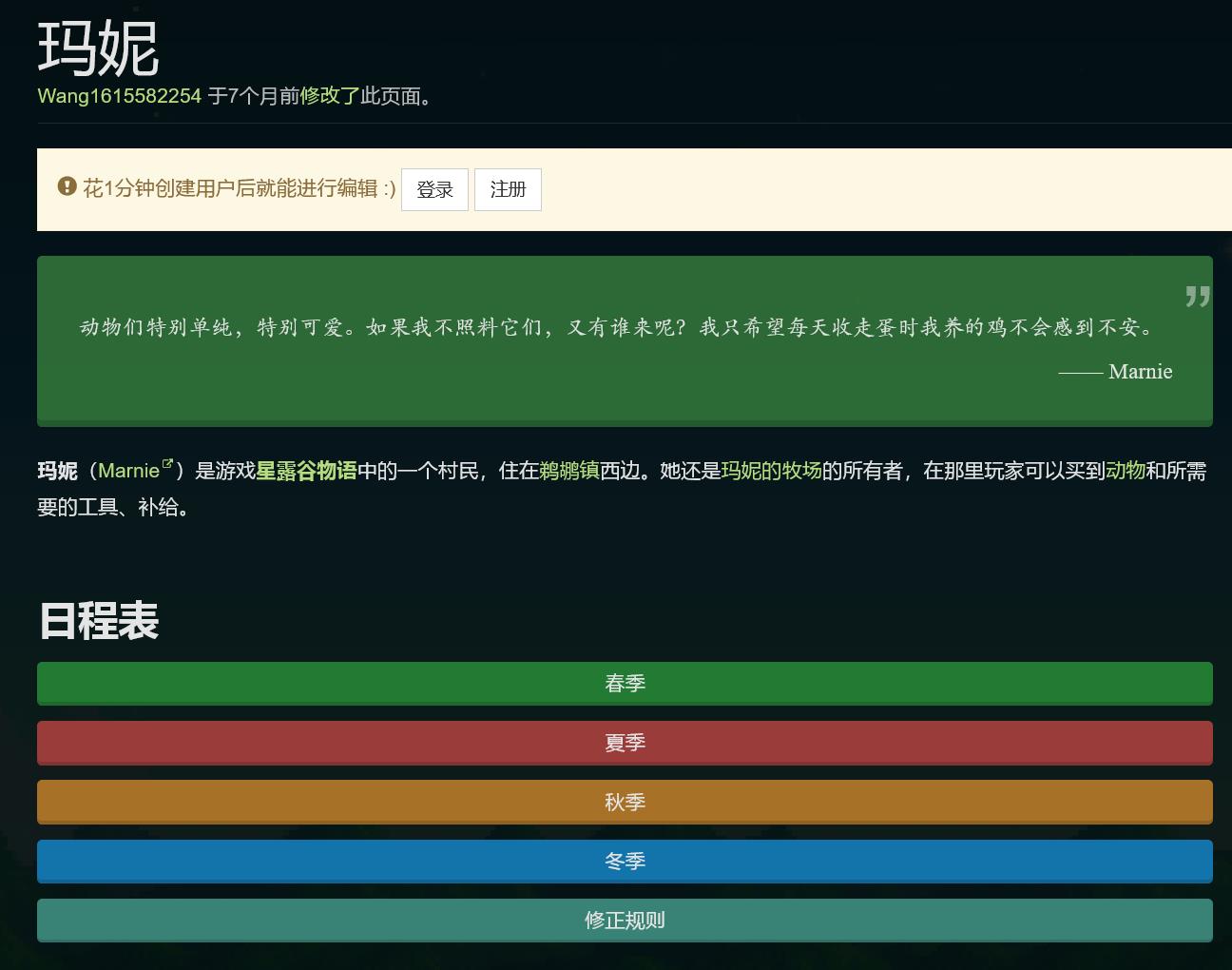Click the quotation mark icon in quote box
Viewport: 1232px width, 970px height.
tap(1198, 296)
